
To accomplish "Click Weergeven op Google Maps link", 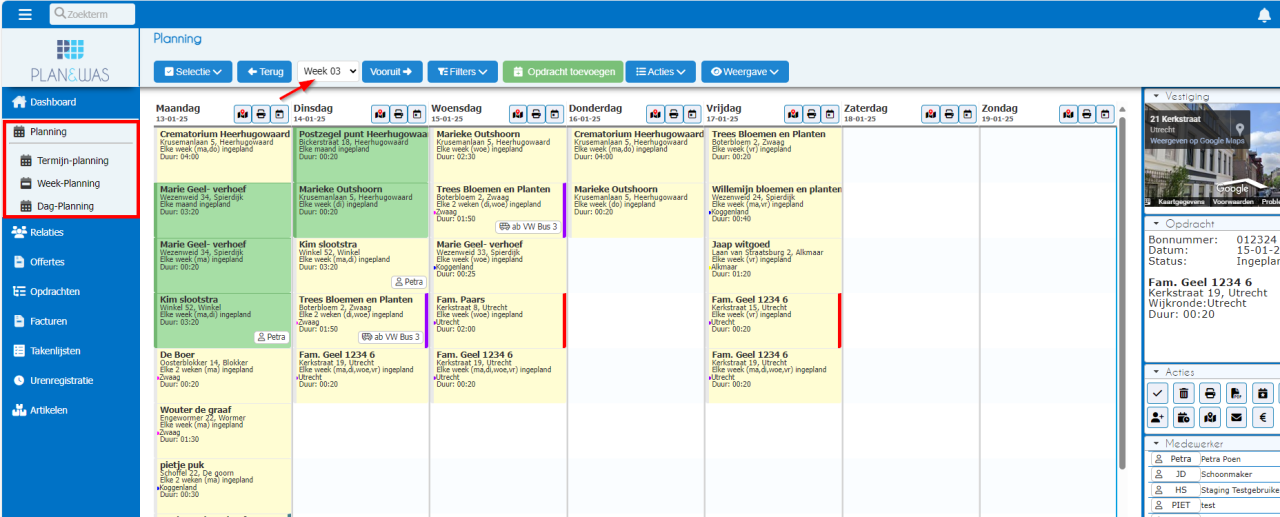I will click(x=1197, y=141).
